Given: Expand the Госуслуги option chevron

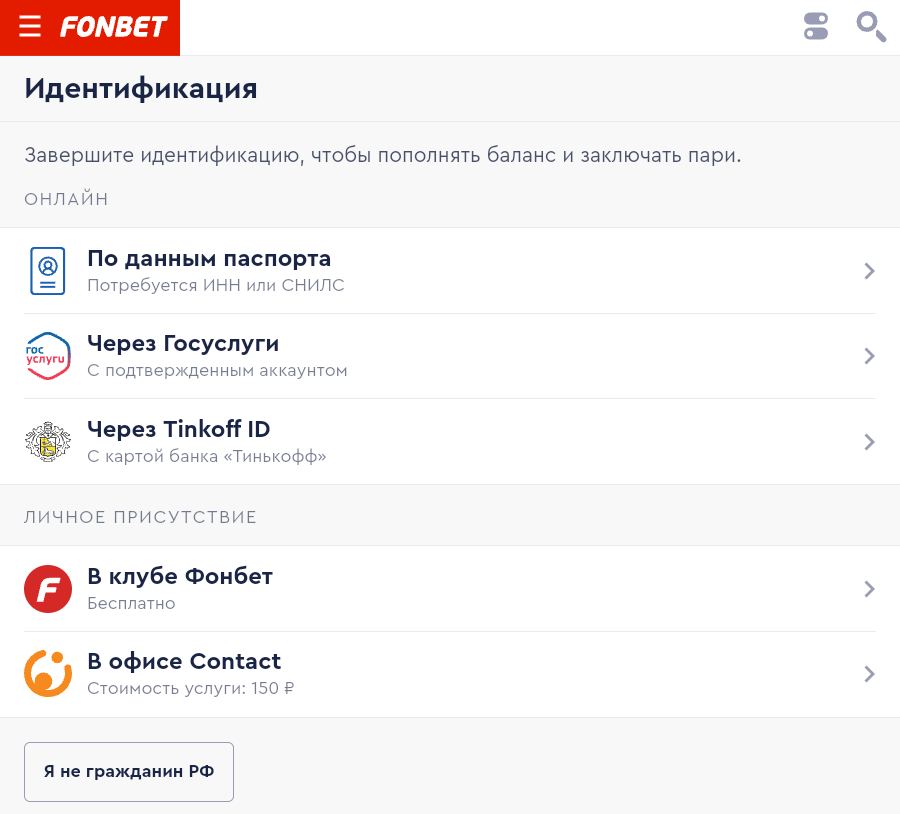Looking at the screenshot, I should tap(869, 356).
